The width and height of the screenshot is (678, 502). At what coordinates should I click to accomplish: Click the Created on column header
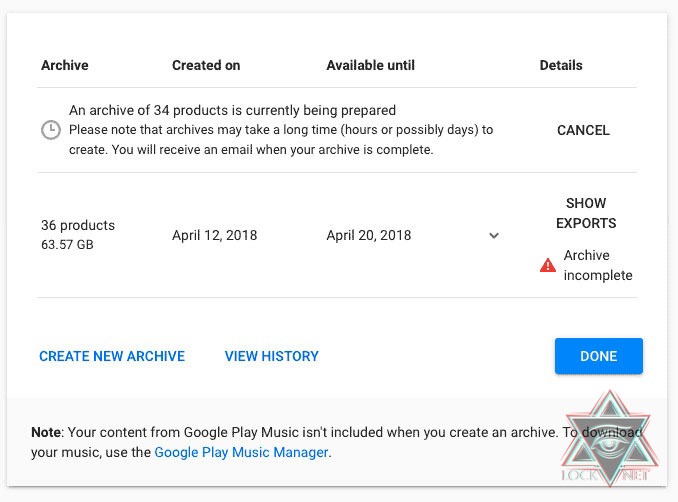pyautogui.click(x=206, y=65)
